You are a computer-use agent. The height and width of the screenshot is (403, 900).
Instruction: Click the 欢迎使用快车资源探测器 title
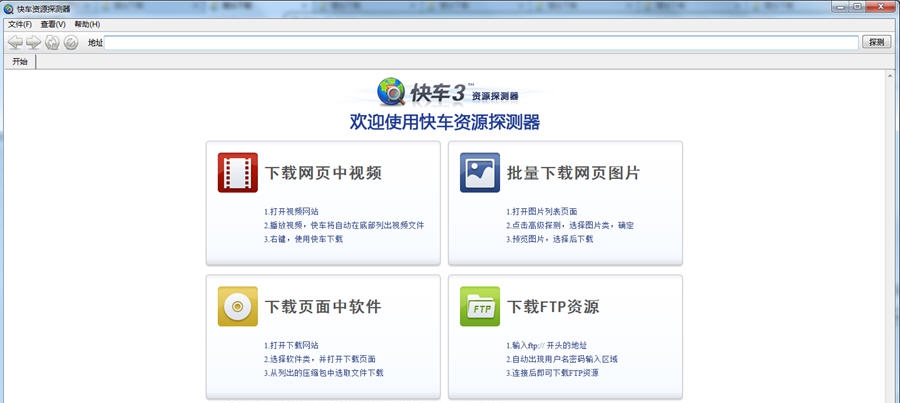coord(445,122)
